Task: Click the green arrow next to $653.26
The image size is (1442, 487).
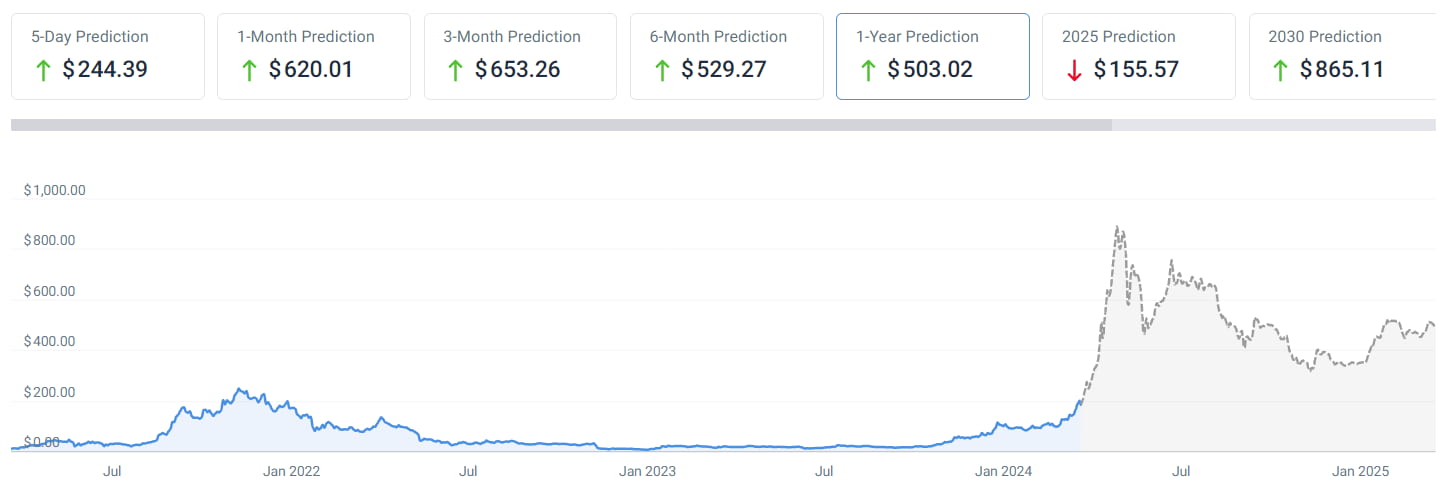Action: (x=455, y=70)
